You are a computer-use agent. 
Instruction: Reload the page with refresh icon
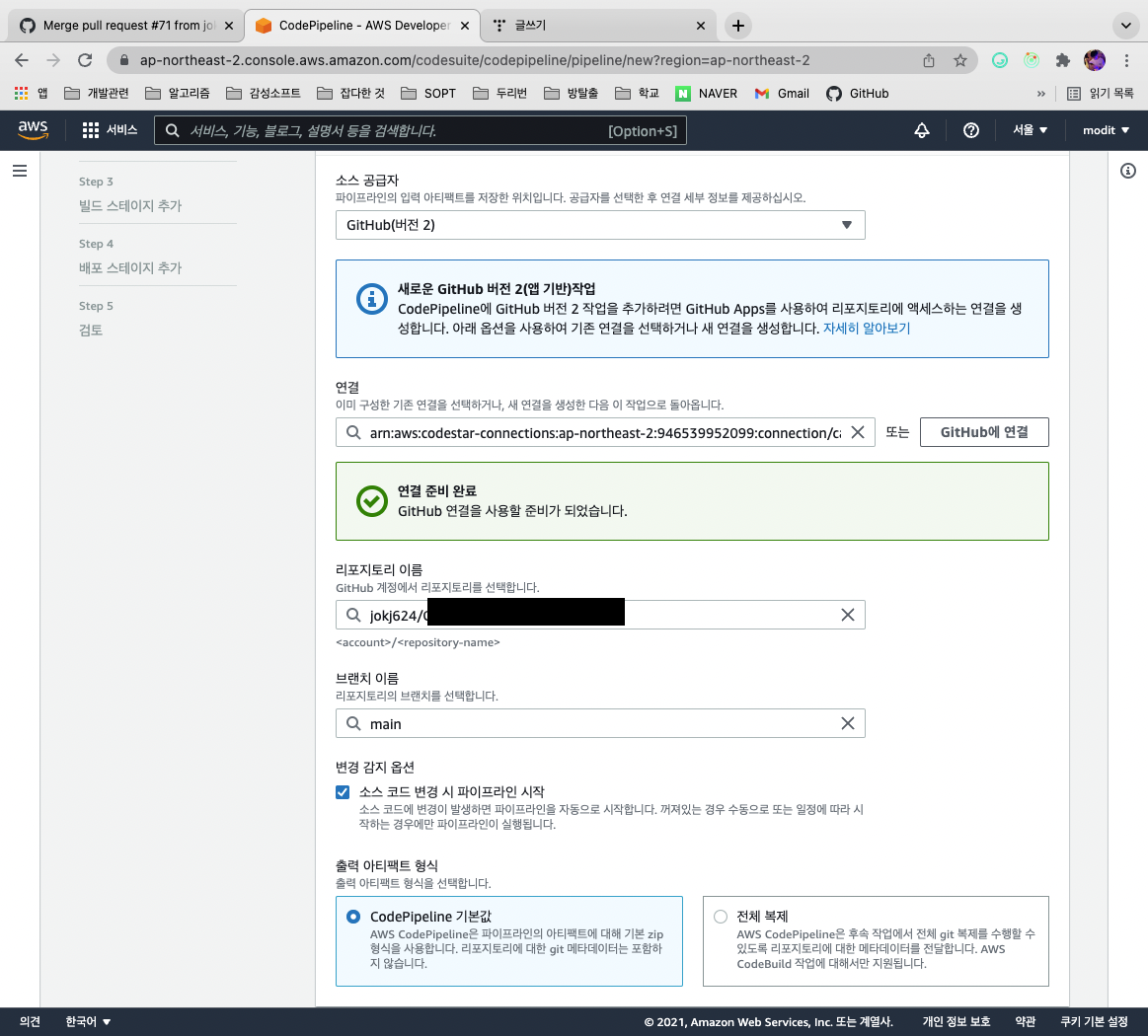click(85, 60)
